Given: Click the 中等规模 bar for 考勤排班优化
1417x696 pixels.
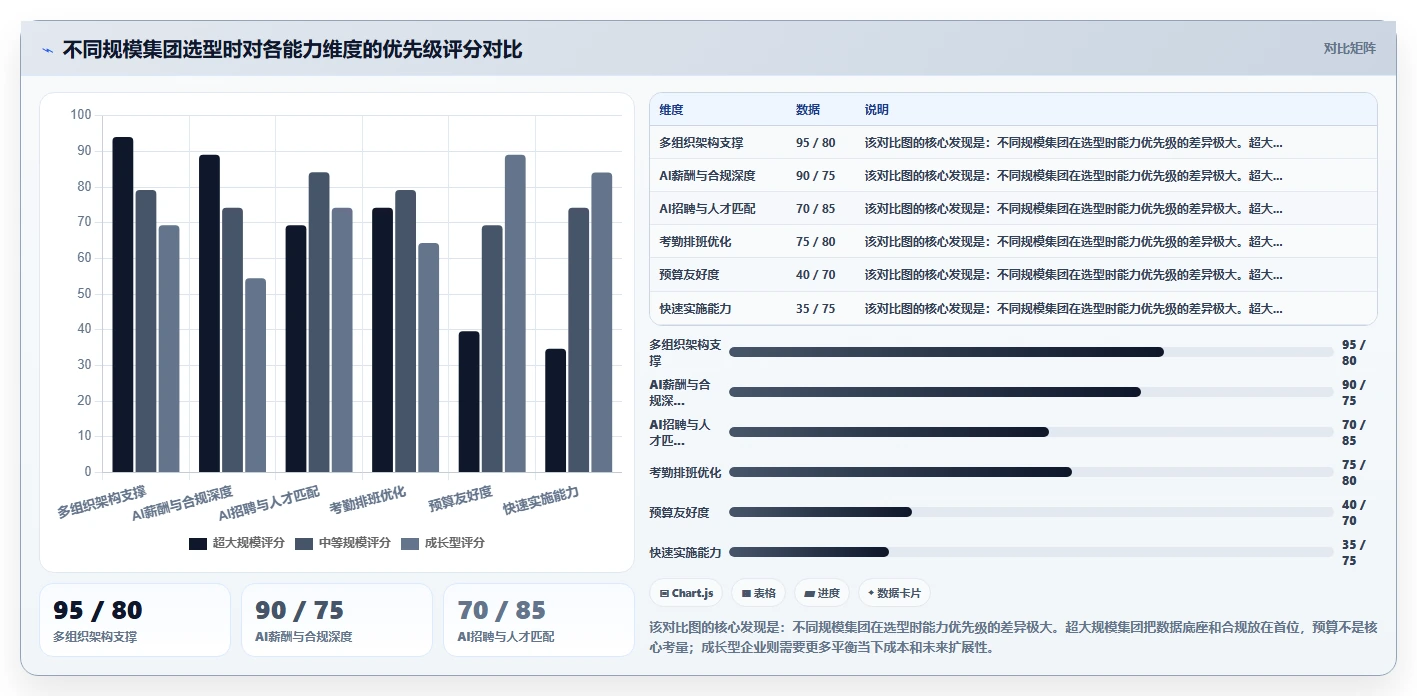Looking at the screenshot, I should coord(406,331).
